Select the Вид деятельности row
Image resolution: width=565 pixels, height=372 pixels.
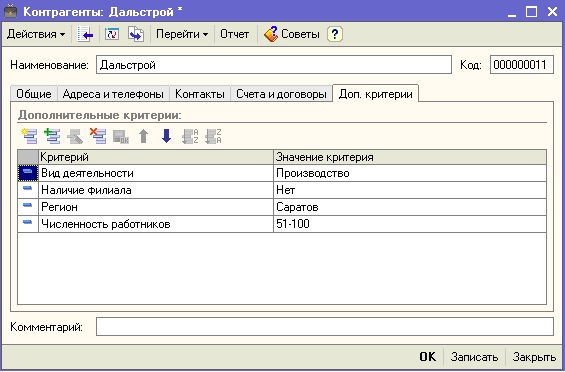(x=282, y=173)
